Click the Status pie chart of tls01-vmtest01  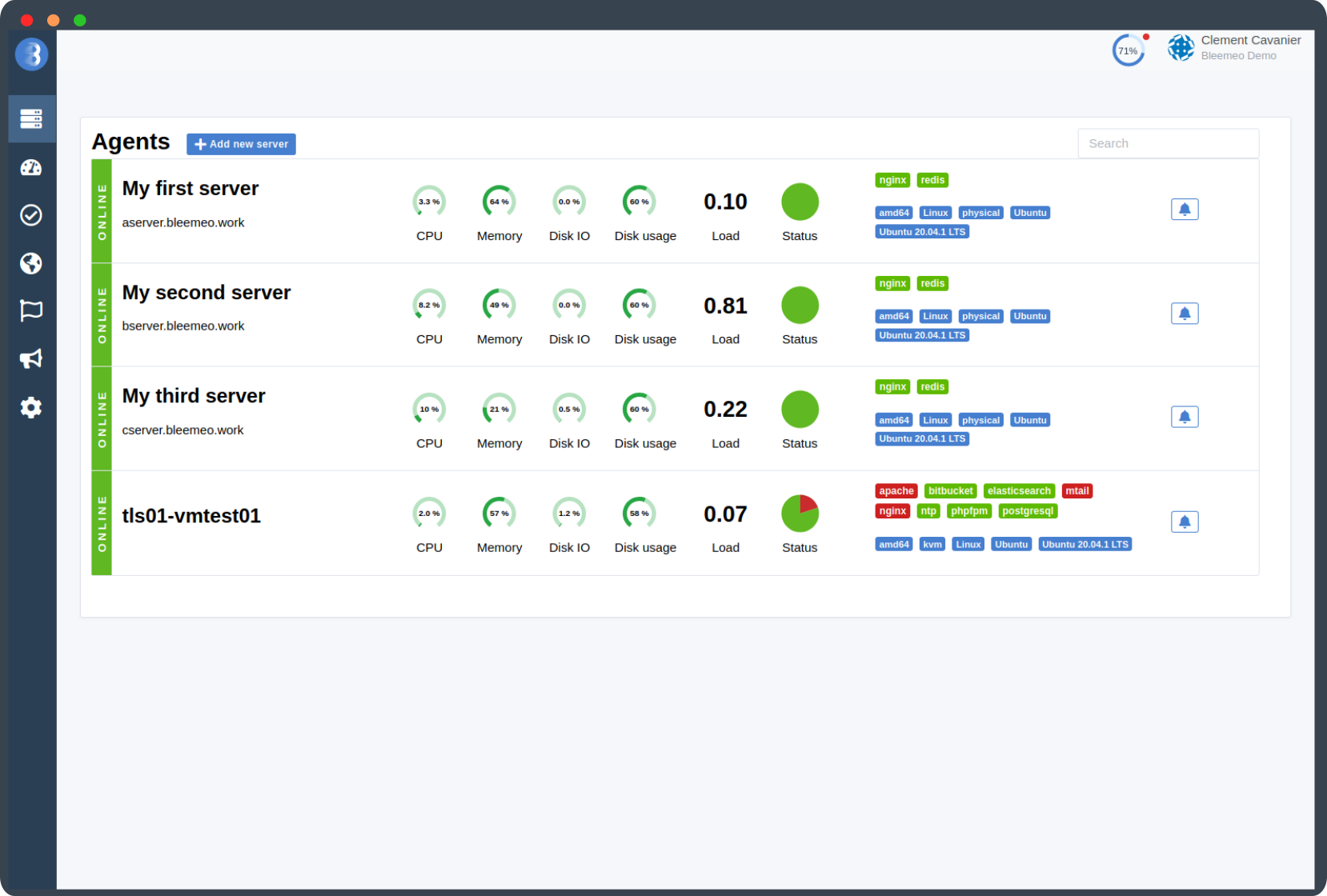coord(800,514)
